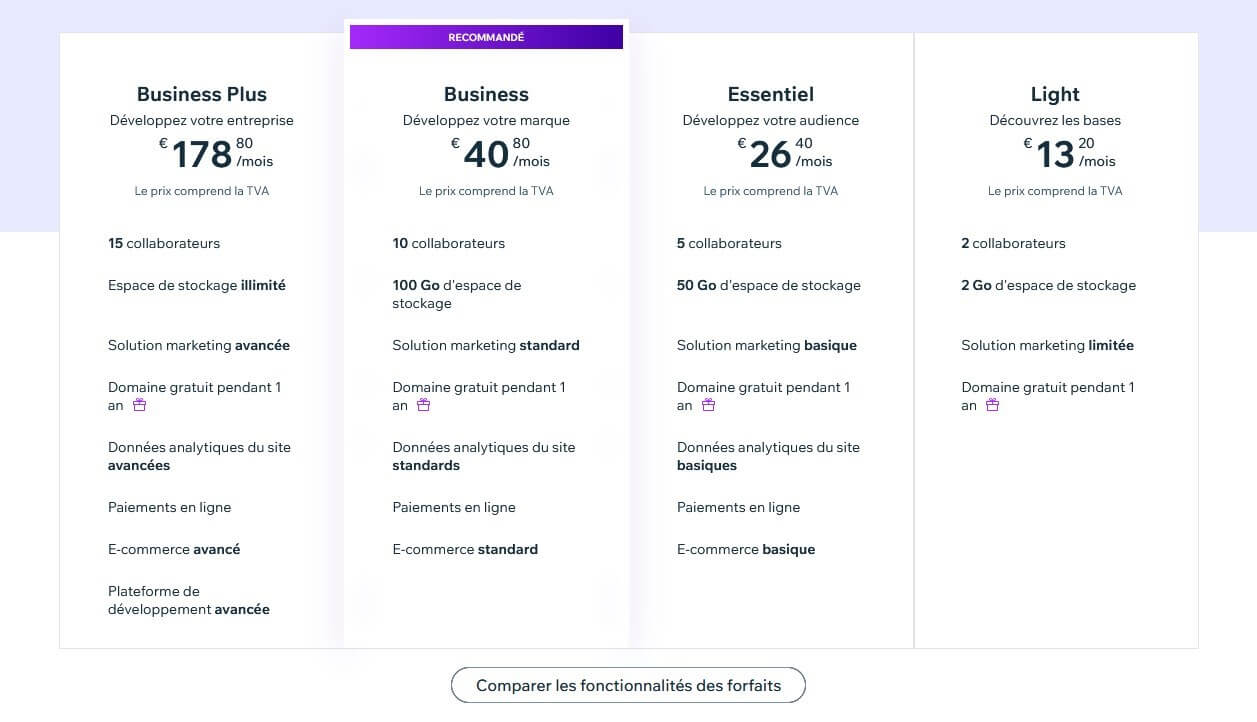Click Plateforme de développement avancée feature

pos(189,600)
